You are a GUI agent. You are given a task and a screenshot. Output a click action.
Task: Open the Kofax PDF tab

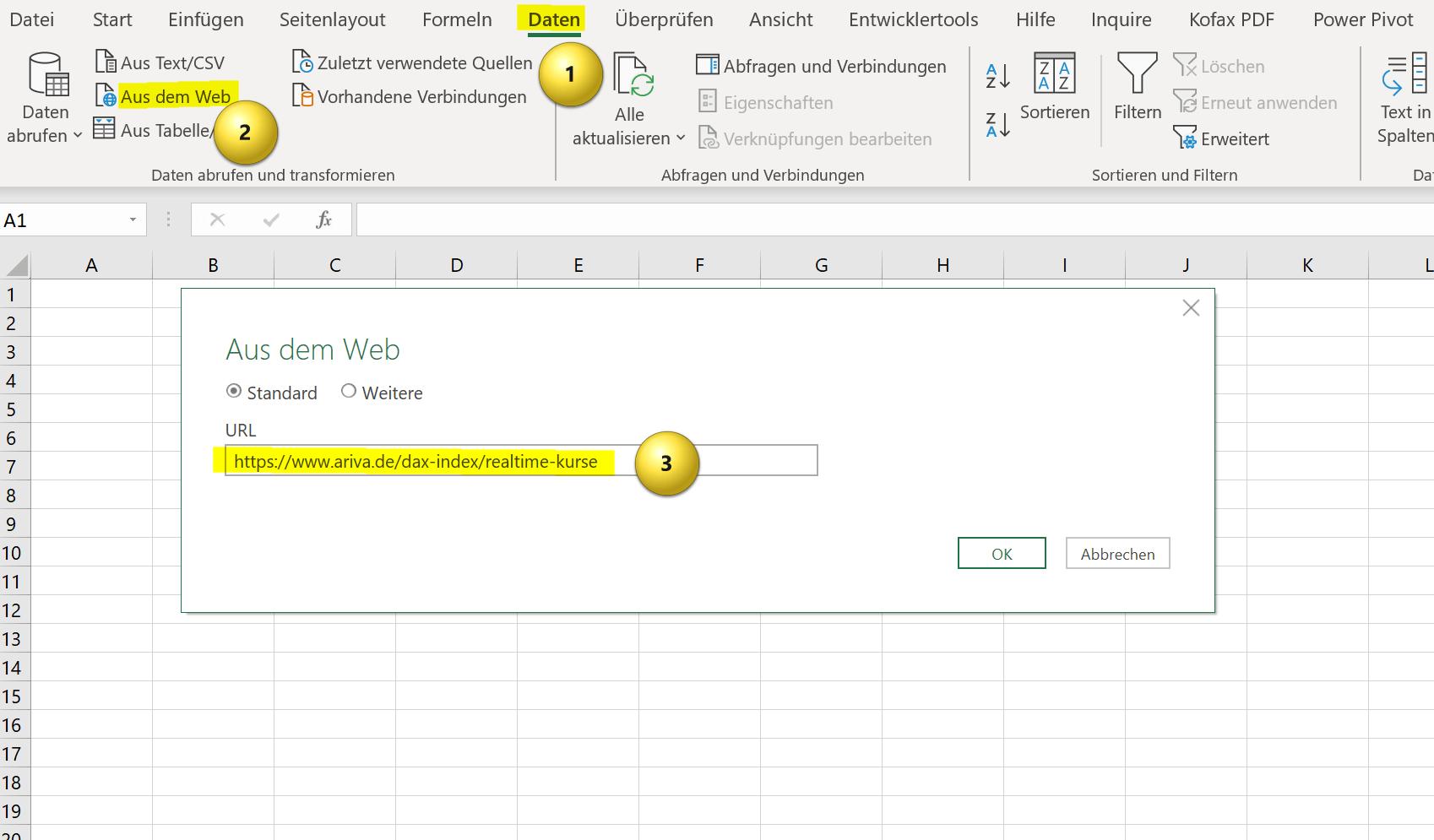pos(1231,19)
